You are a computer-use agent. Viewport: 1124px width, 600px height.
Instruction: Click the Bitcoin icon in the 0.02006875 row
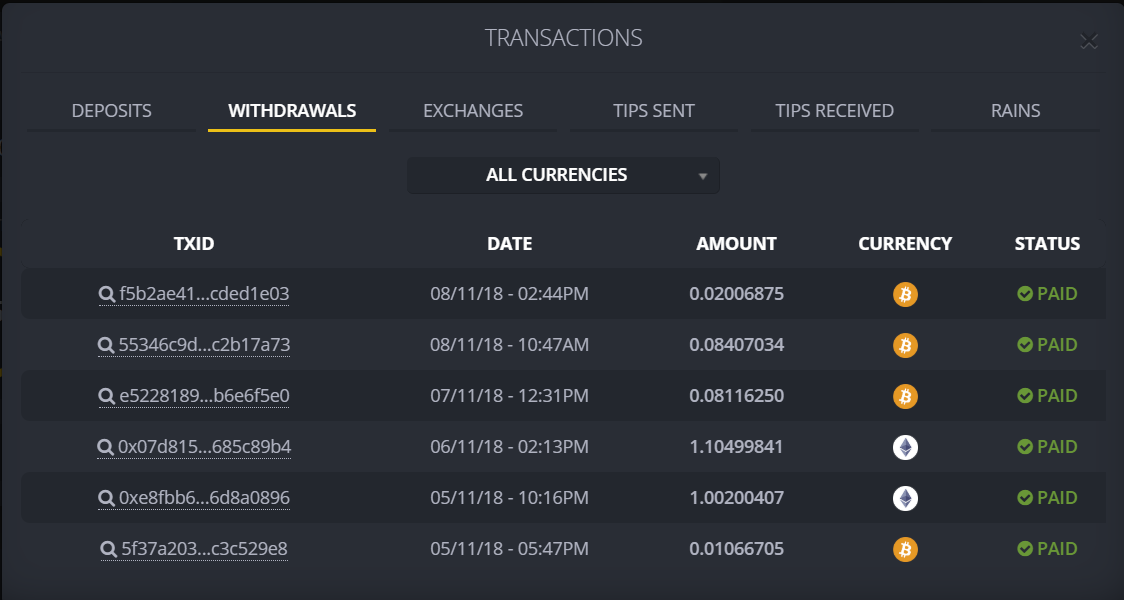pos(905,295)
